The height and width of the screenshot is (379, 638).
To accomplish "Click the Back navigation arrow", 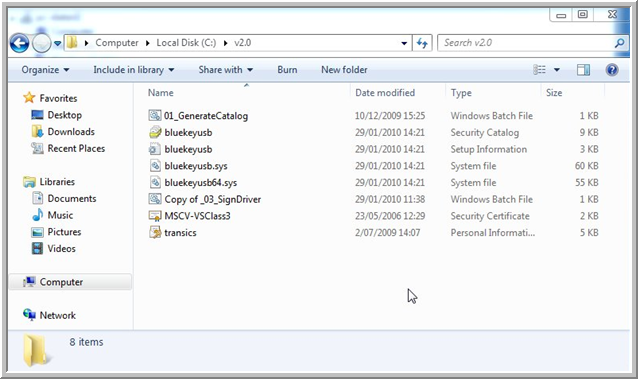I will (x=19, y=43).
